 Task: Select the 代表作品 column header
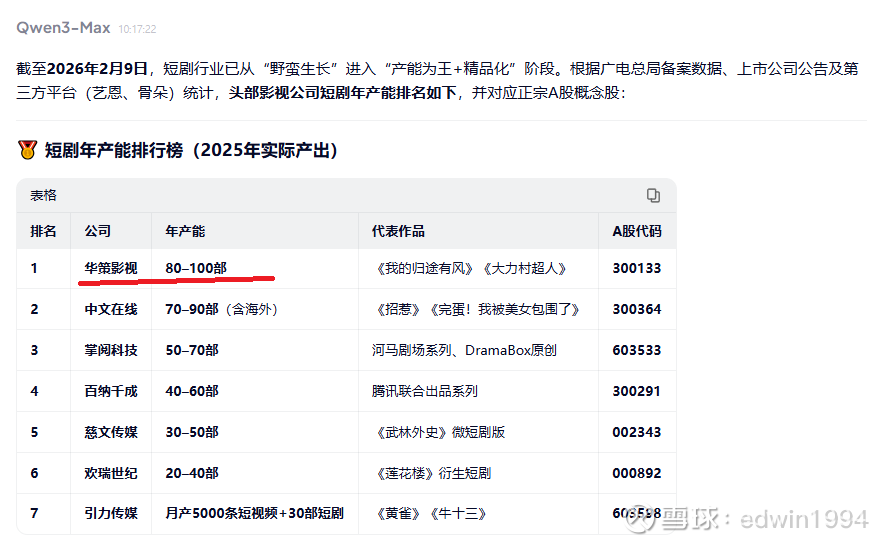point(398,231)
